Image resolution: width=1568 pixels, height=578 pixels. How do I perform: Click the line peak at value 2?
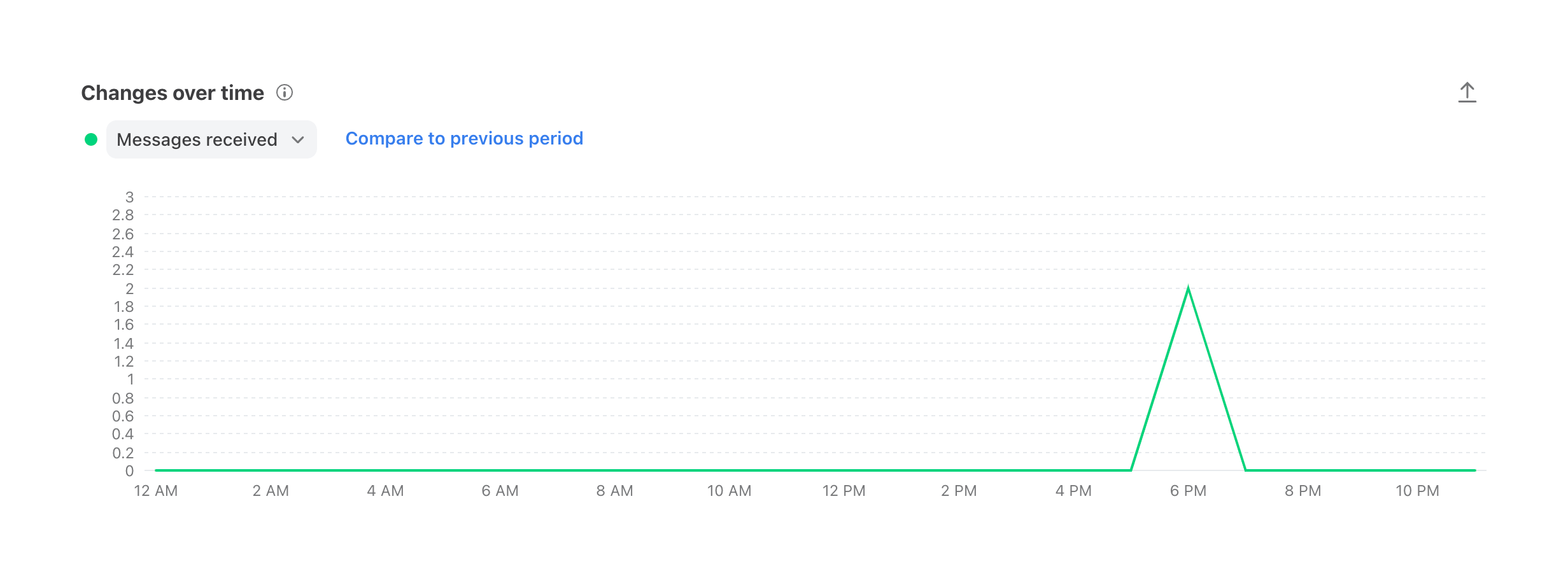(1188, 289)
